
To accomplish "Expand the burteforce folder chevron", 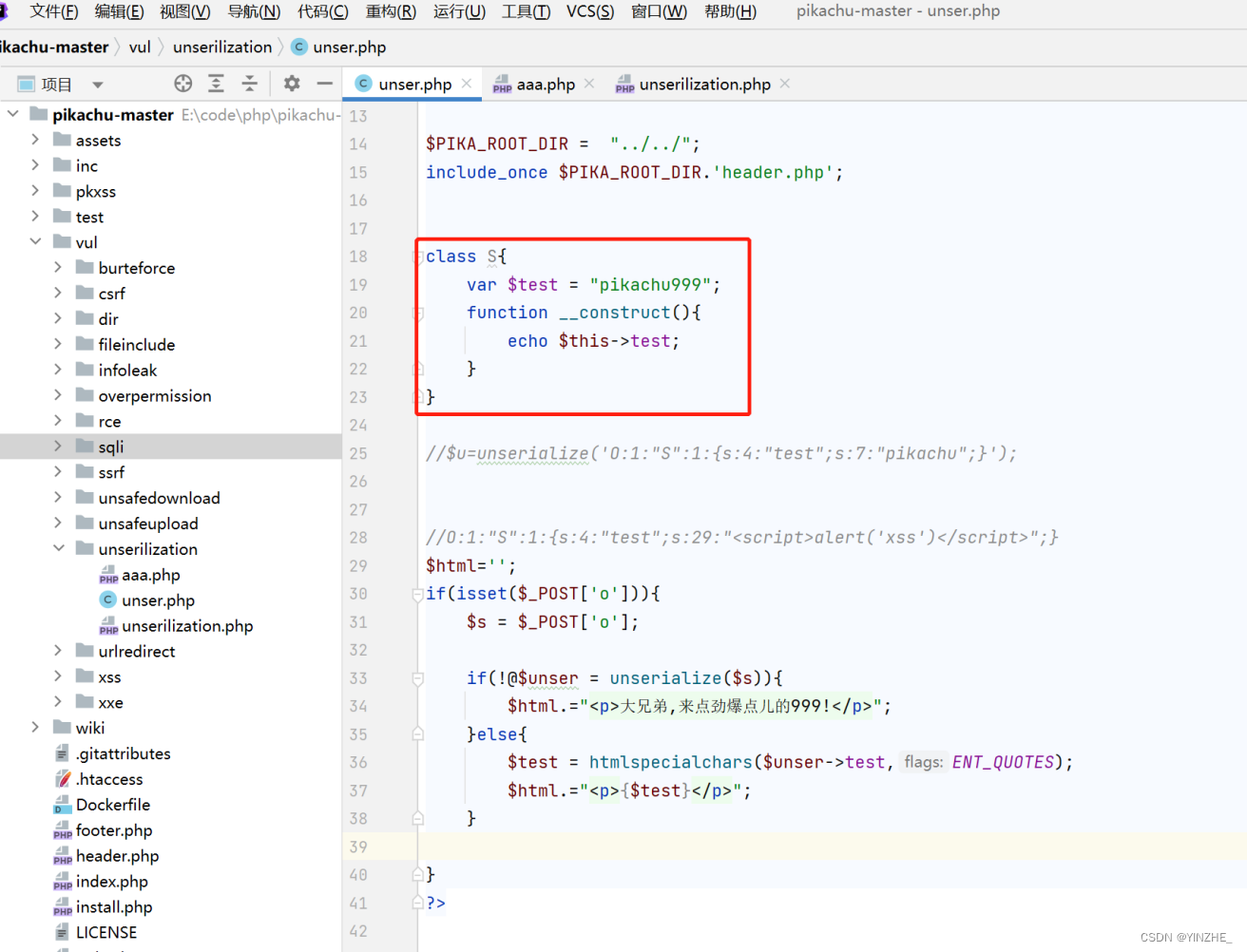I will [58, 268].
